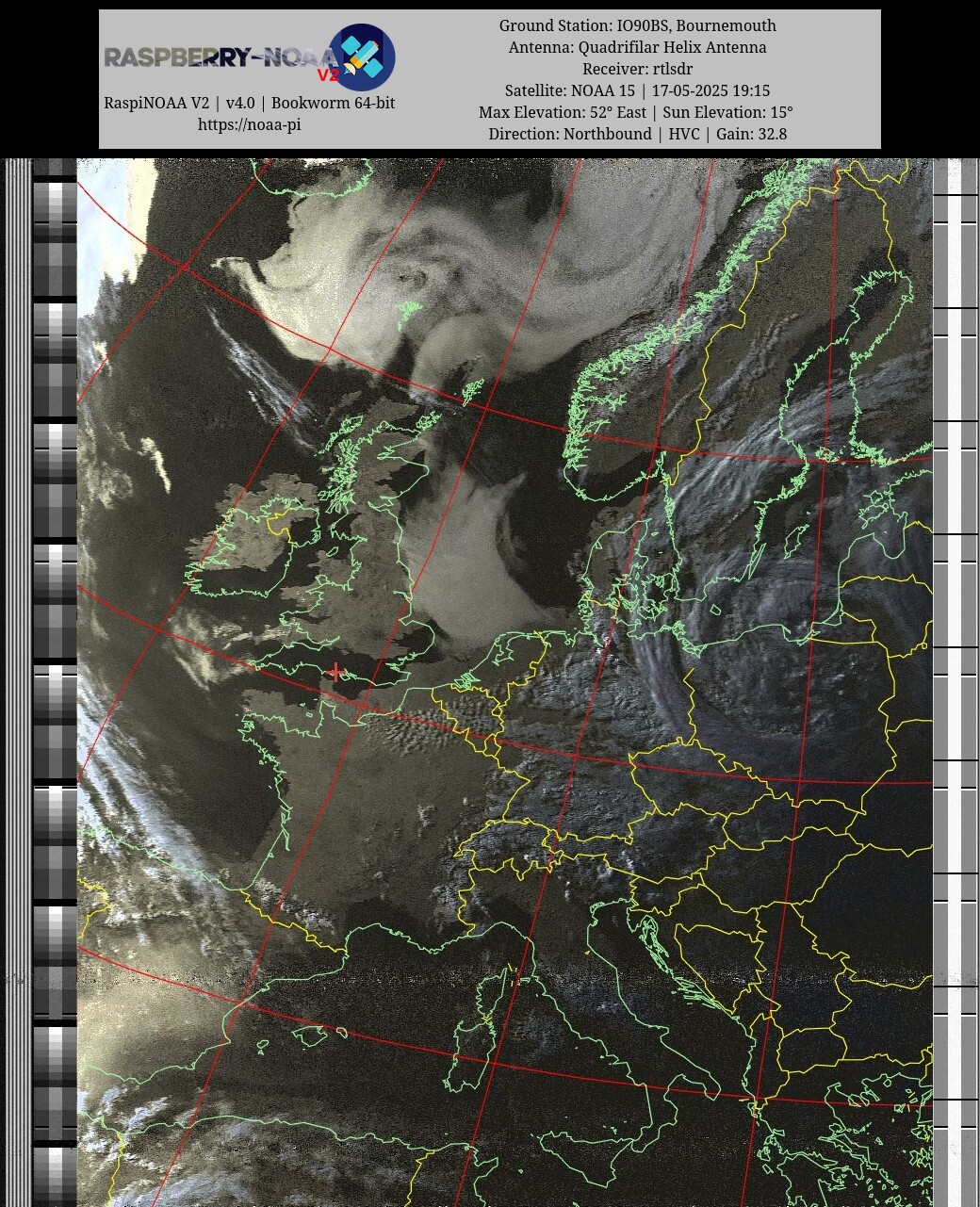Select the Antenna: Quadrifilar Helix Antenna text
Screen dimensions: 980x1207
click(638, 47)
